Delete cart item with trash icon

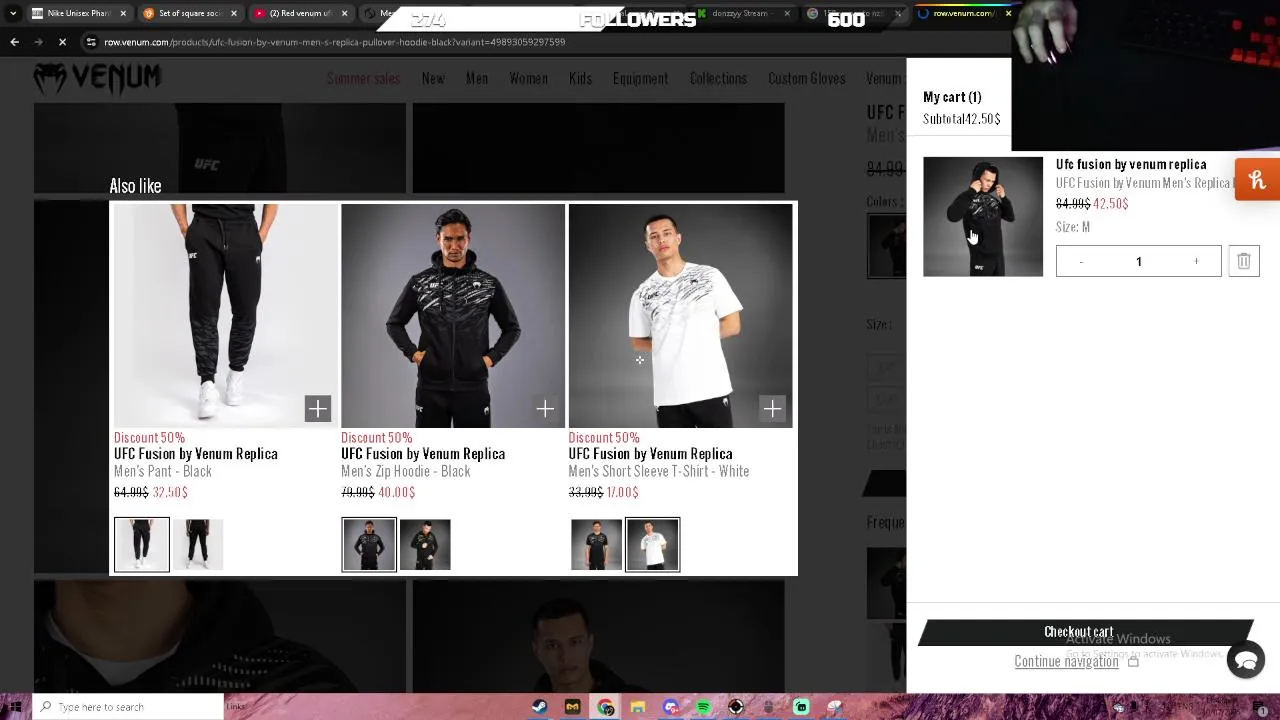coord(1244,261)
